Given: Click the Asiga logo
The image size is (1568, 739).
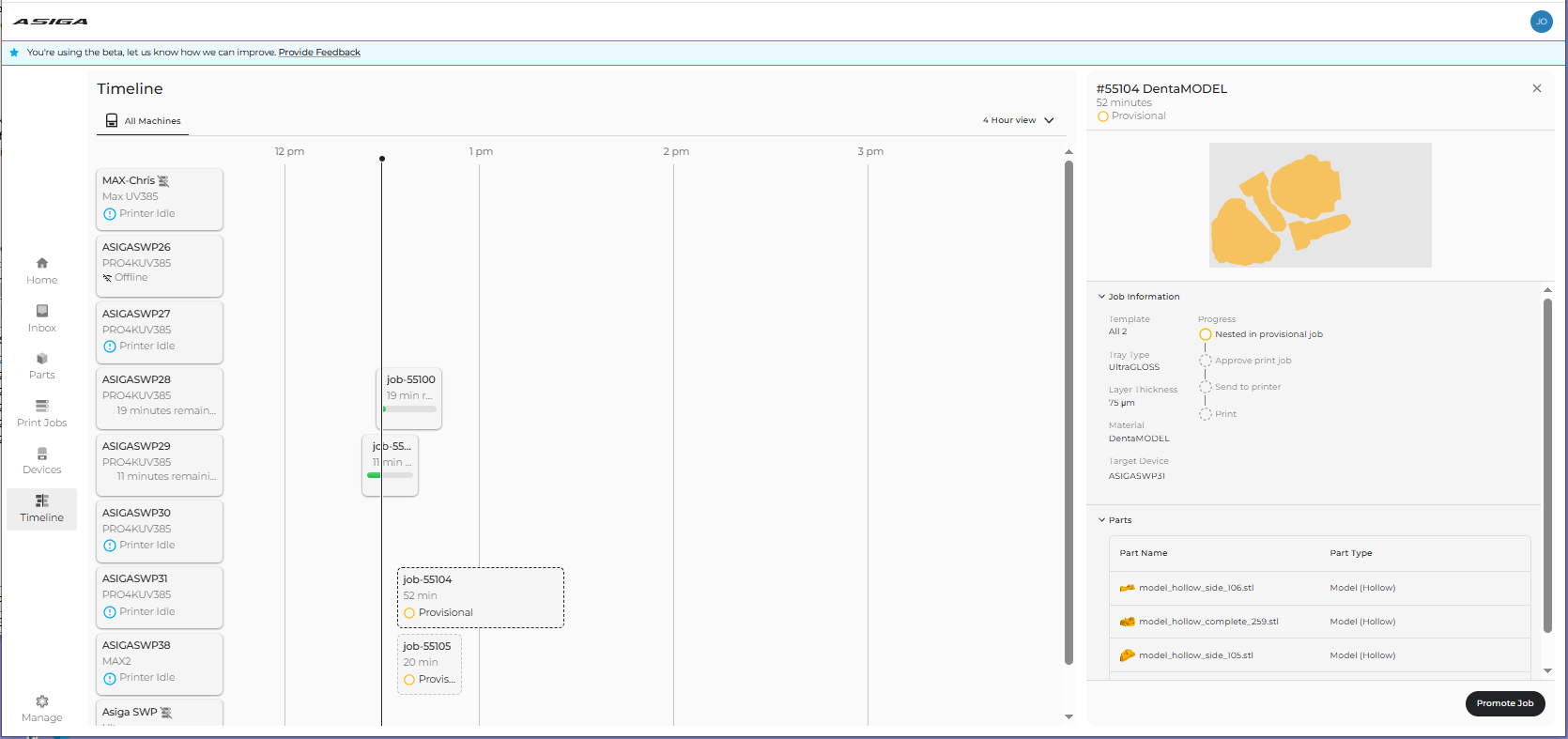Looking at the screenshot, I should pyautogui.click(x=51, y=22).
